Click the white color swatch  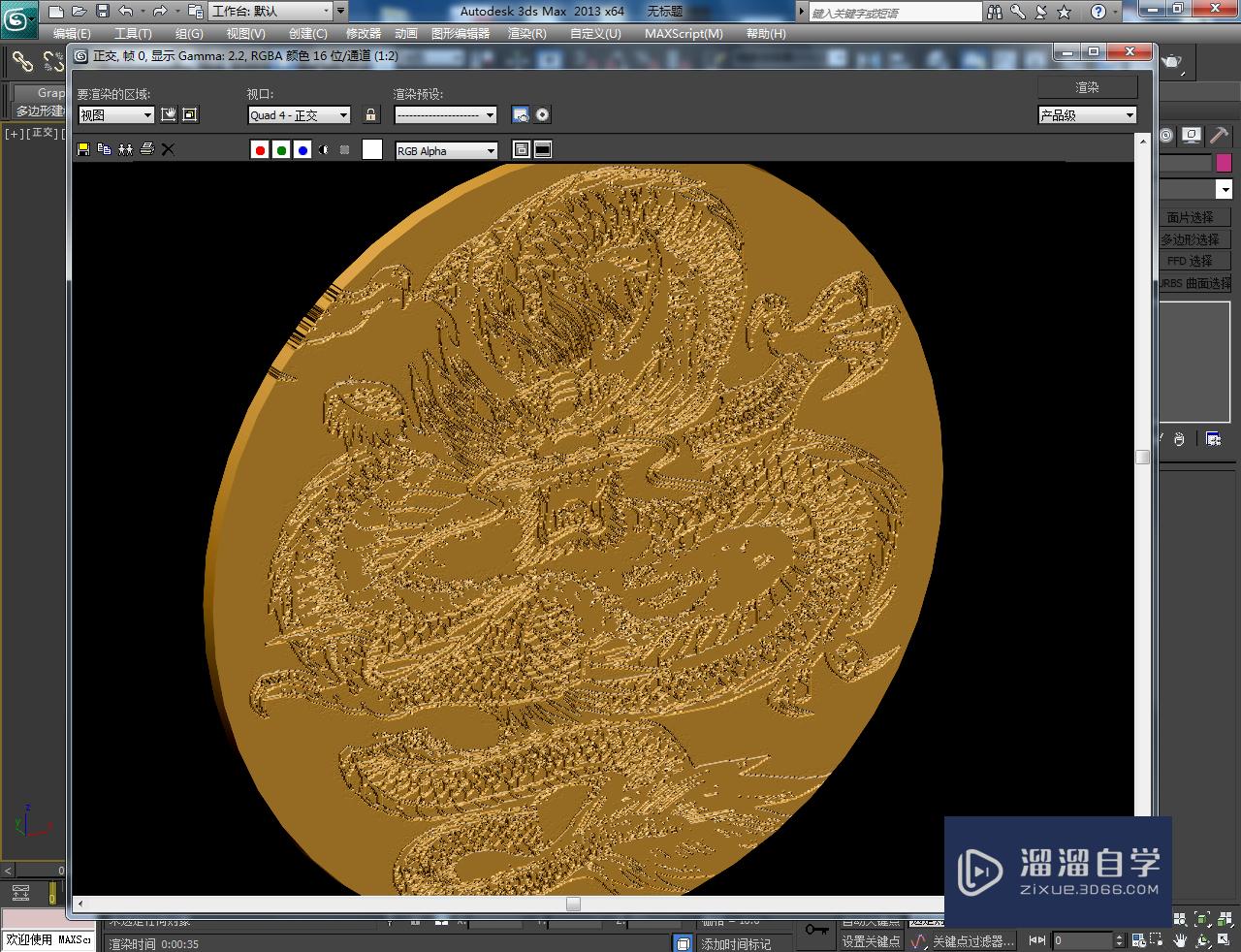click(x=372, y=149)
